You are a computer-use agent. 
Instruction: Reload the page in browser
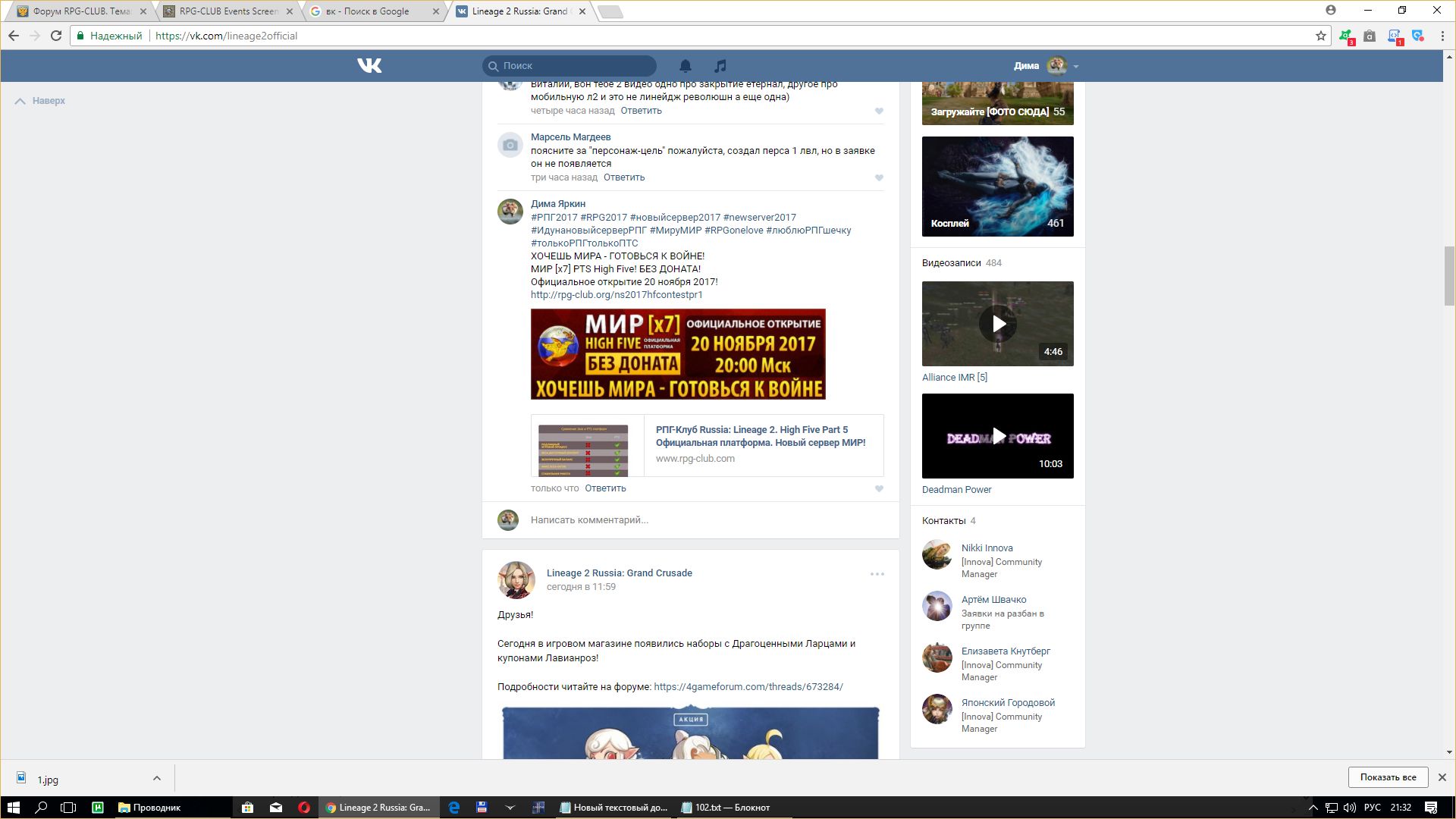click(x=55, y=36)
